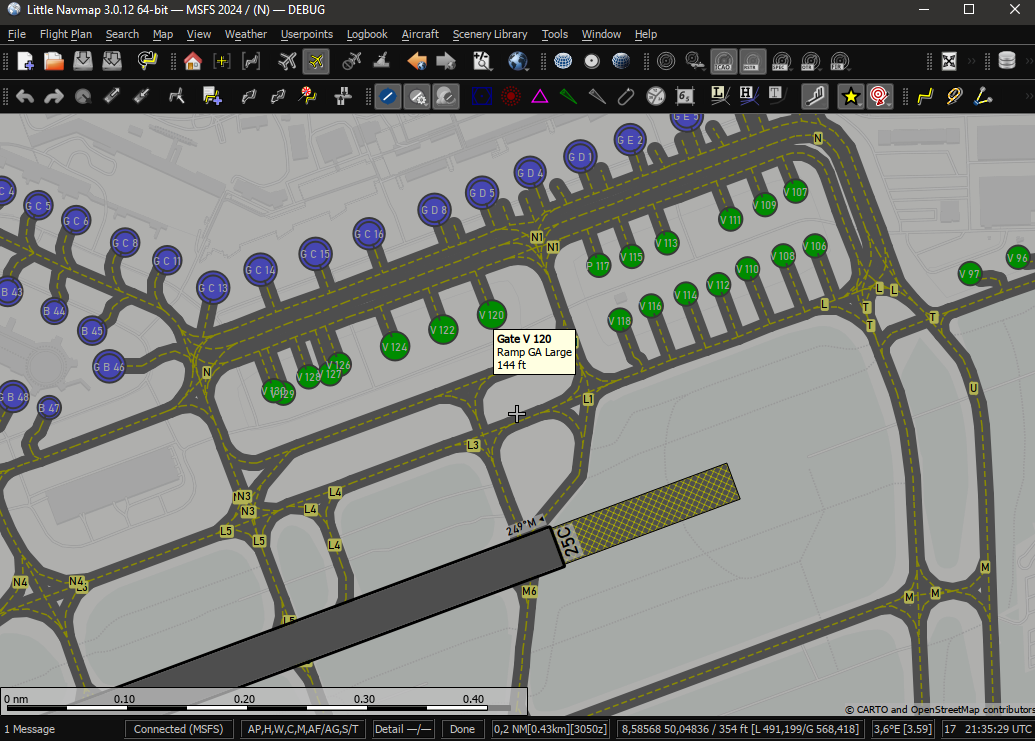Viewport: 1035px width, 741px height.
Task: Toggle the airspaces radar circle button
Action: [x=666, y=61]
